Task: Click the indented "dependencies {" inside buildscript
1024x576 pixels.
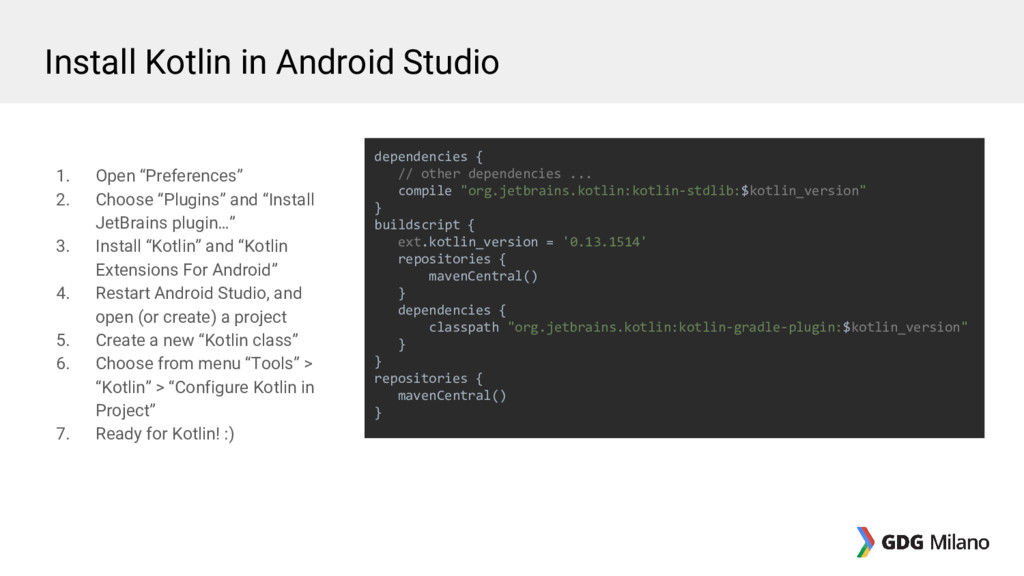Action: tap(451, 310)
